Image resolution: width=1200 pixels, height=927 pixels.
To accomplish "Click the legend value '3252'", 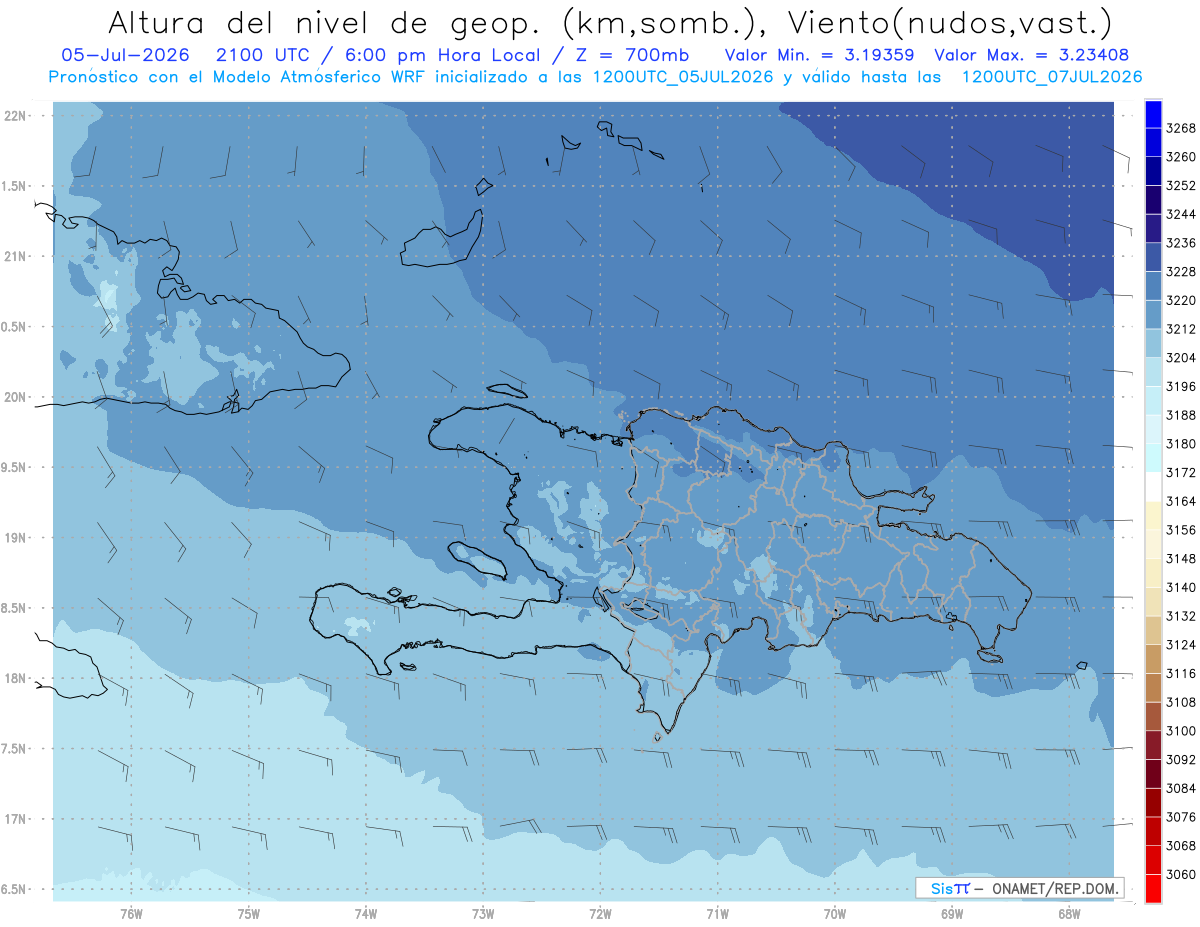I will [1181, 186].
